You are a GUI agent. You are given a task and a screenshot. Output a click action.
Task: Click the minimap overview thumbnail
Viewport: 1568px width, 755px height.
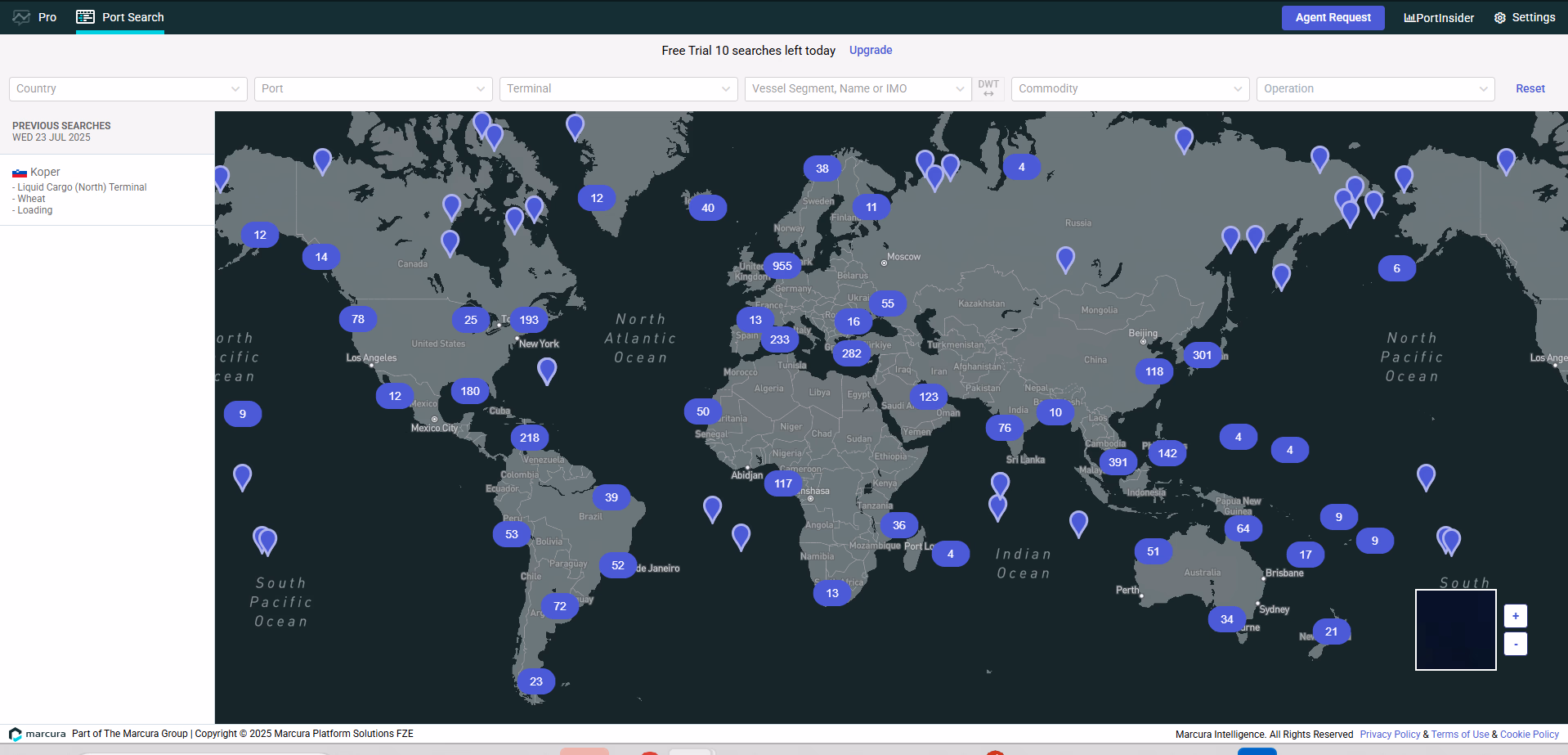(1455, 630)
